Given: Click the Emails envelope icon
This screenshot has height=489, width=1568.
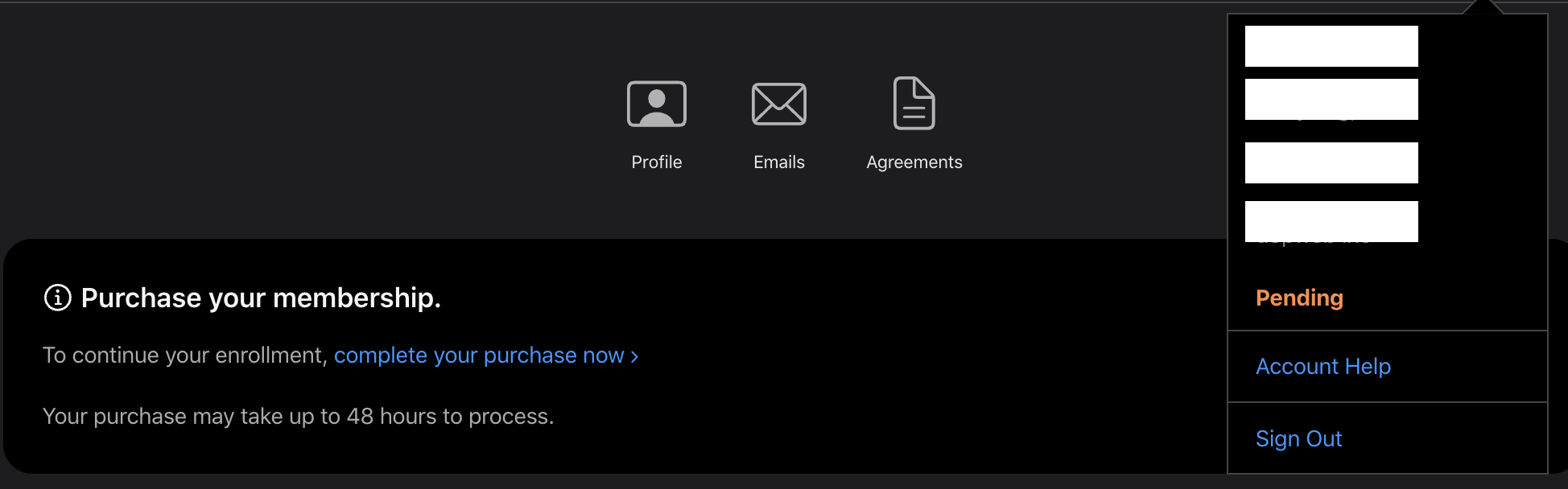Looking at the screenshot, I should pyautogui.click(x=778, y=104).
